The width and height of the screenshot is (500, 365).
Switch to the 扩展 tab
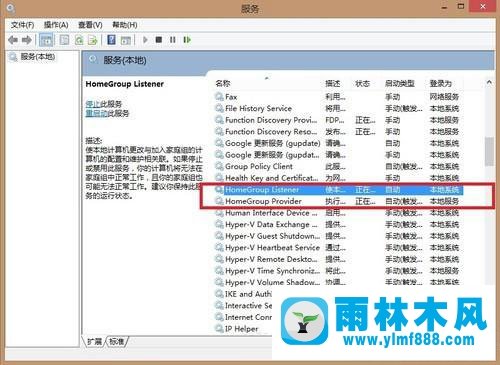click(x=94, y=341)
